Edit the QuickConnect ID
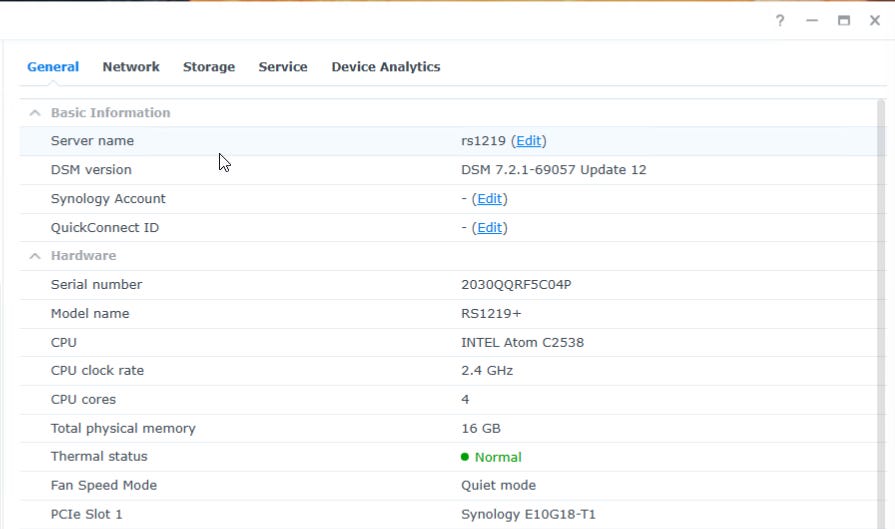This screenshot has height=529, width=895. [490, 228]
